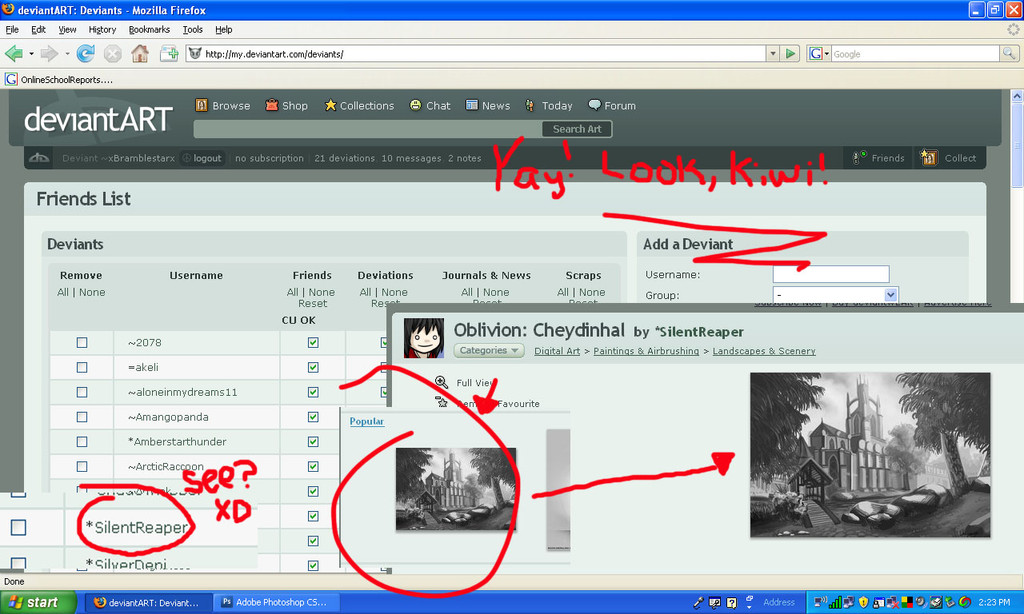Open the File menu
Image resolution: width=1024 pixels, height=614 pixels.
[x=12, y=29]
